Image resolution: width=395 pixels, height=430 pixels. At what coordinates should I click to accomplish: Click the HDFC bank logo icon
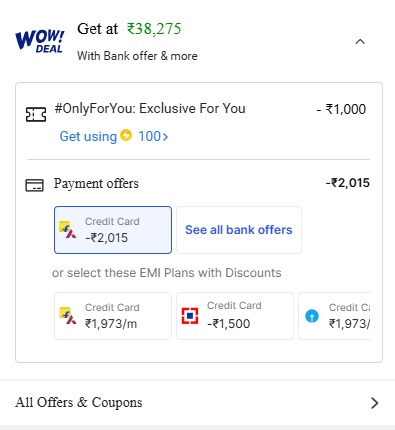click(190, 316)
